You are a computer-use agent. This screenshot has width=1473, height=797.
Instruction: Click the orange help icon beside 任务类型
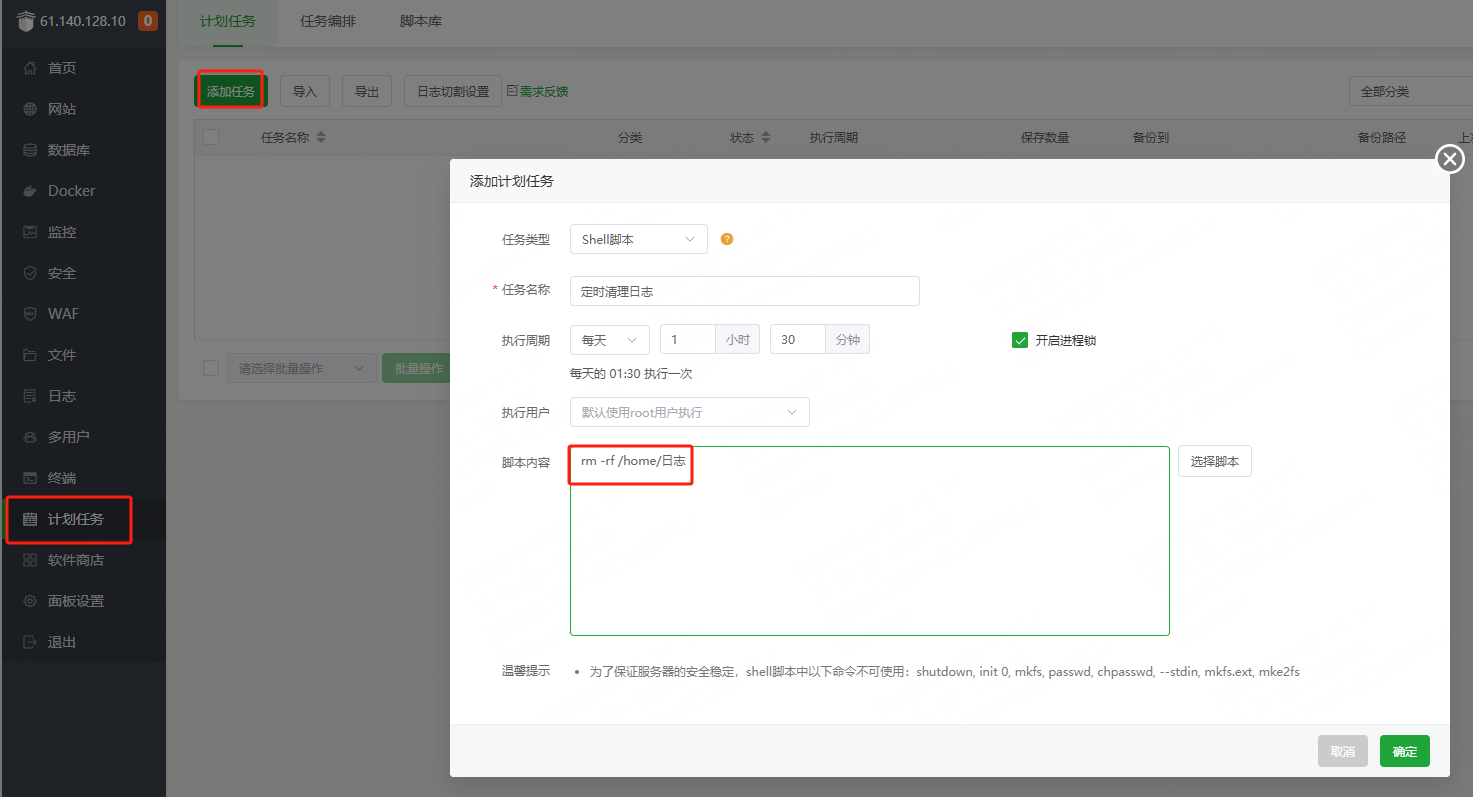coord(727,239)
